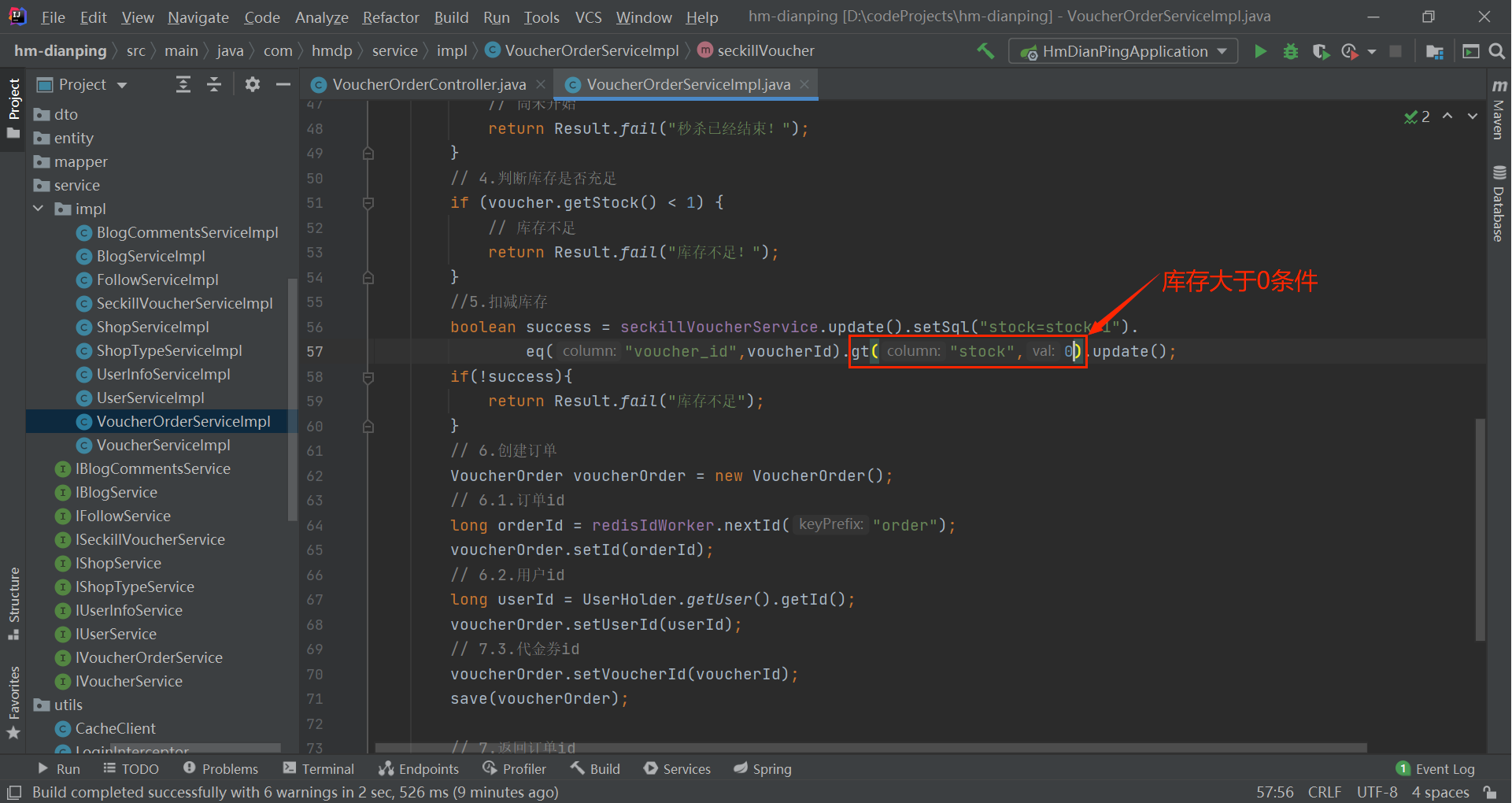The image size is (1512, 803).
Task: Click the Project tree vertical scrollbar
Action: coord(292,399)
